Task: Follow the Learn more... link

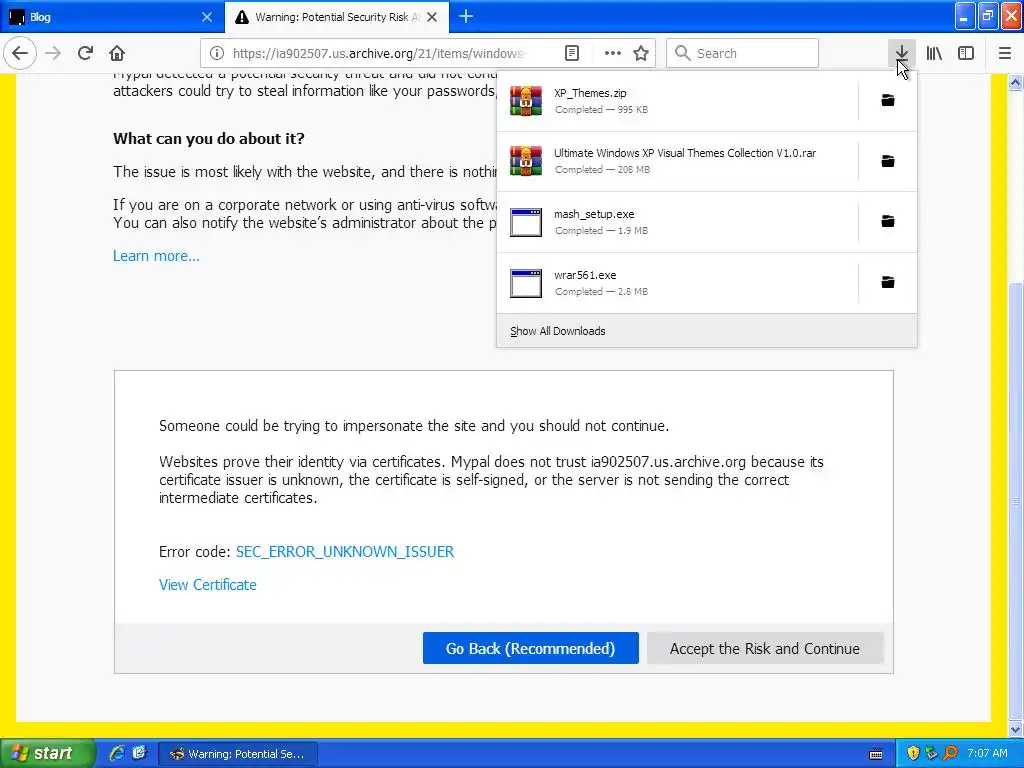Action: pos(156,256)
